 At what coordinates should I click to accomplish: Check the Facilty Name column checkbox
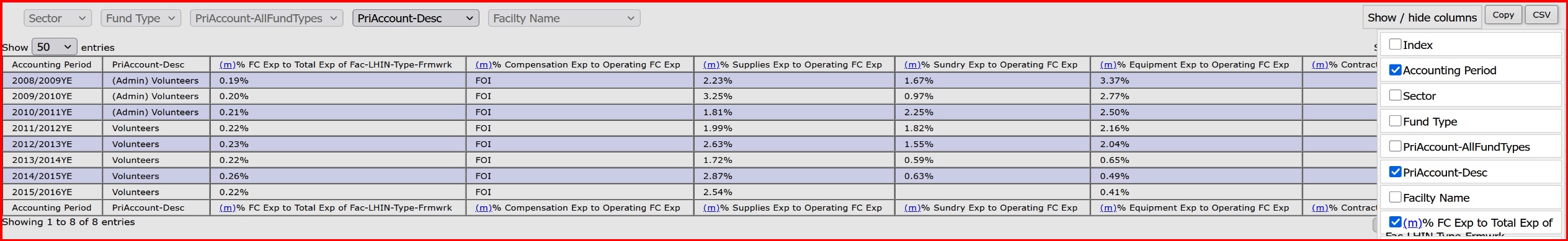coord(1395,197)
